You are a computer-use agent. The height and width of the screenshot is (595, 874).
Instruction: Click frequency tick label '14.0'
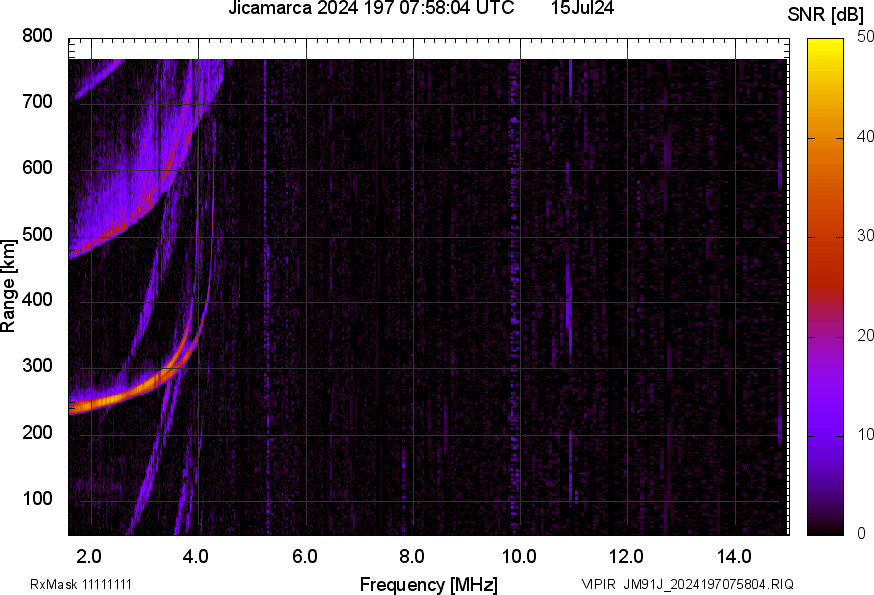tap(734, 556)
